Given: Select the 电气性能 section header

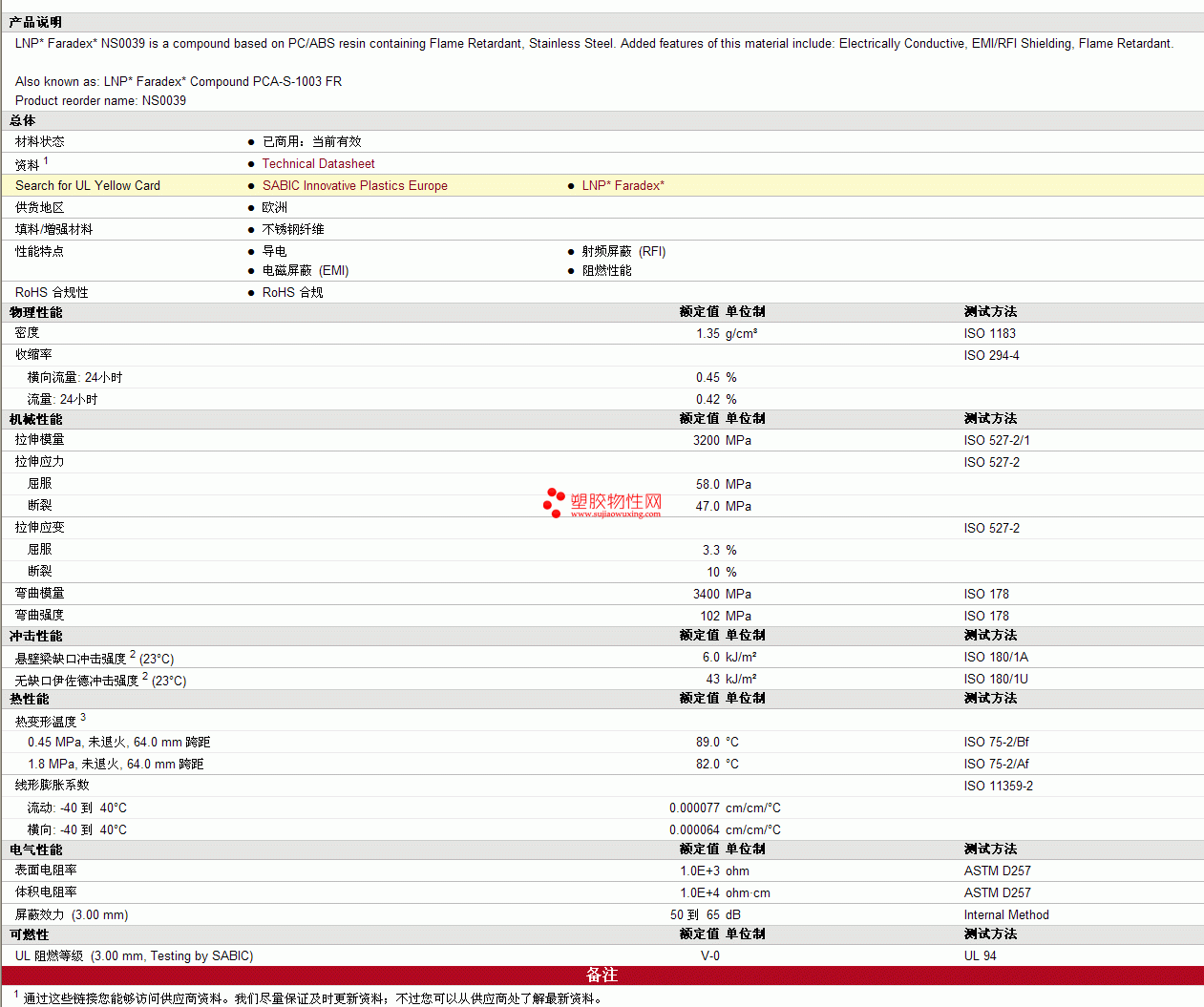Looking at the screenshot, I should (x=35, y=850).
